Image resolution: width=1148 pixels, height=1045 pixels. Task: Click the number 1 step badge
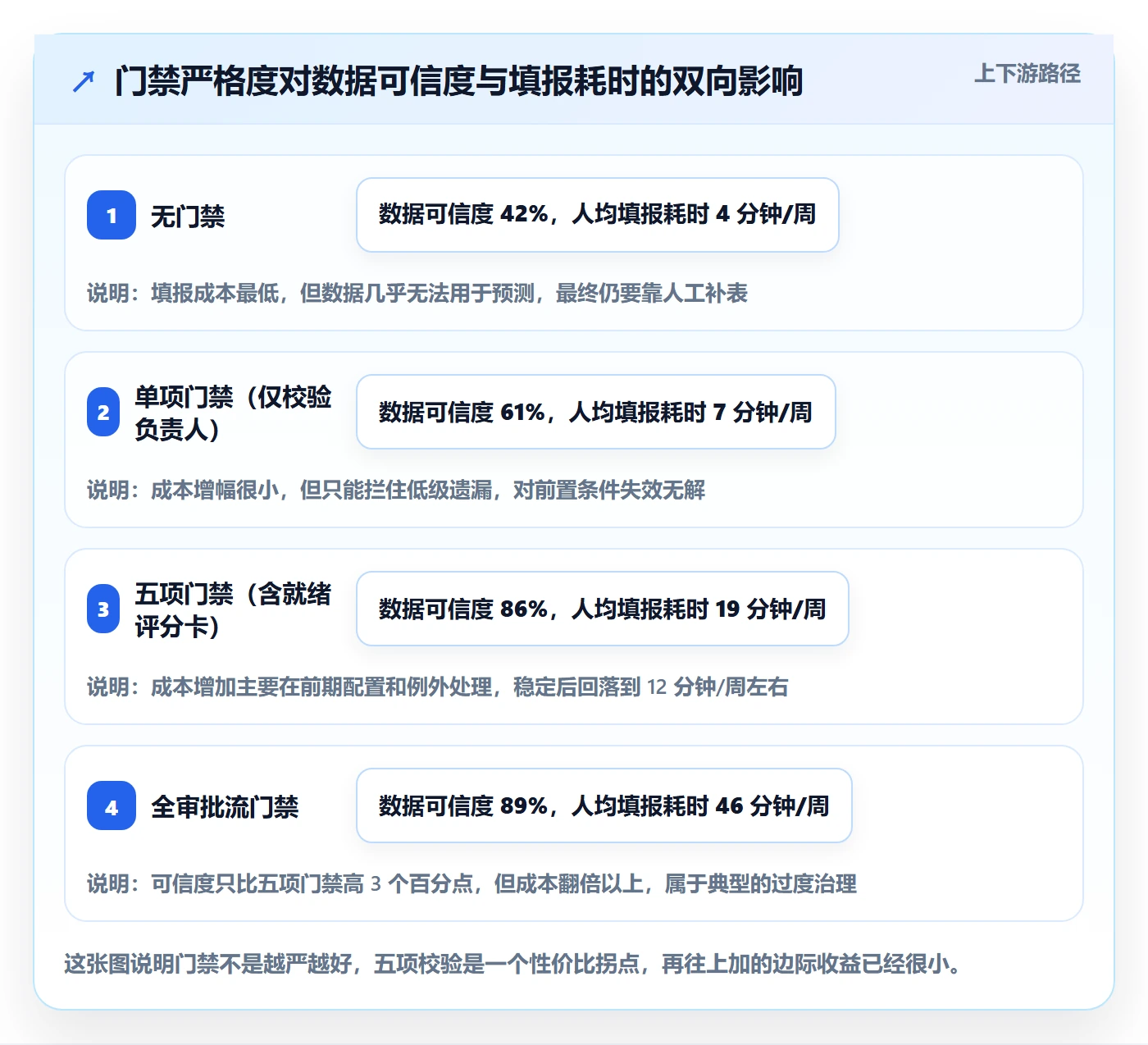coord(112,215)
